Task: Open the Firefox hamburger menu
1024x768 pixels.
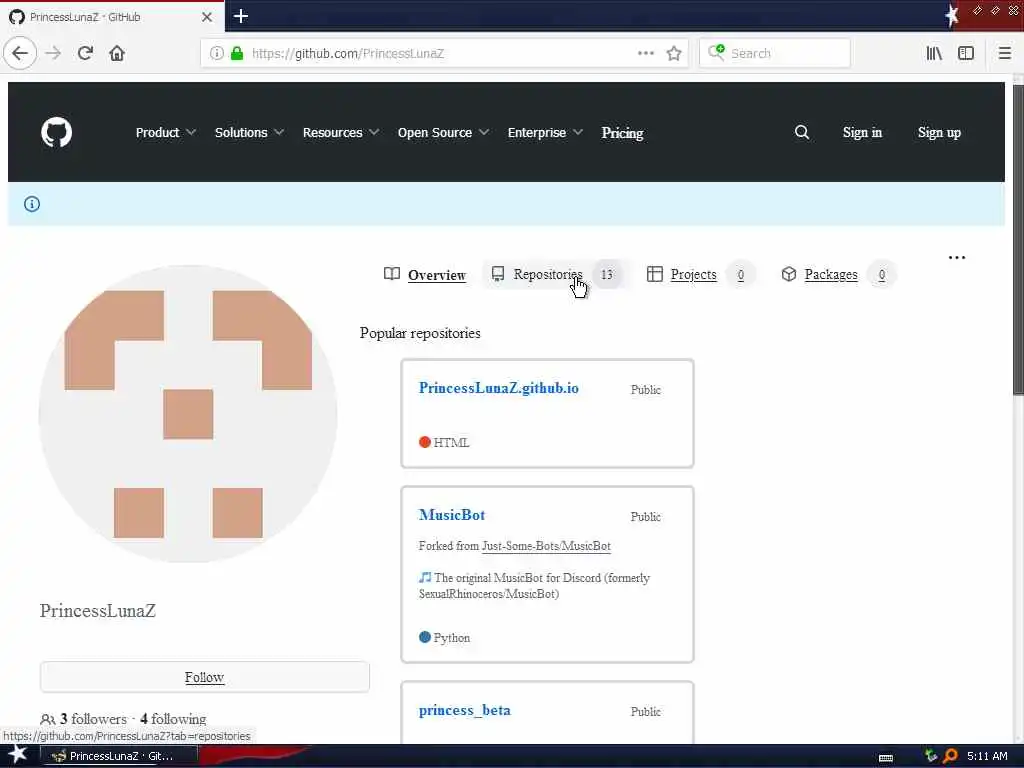Action: tap(1005, 54)
